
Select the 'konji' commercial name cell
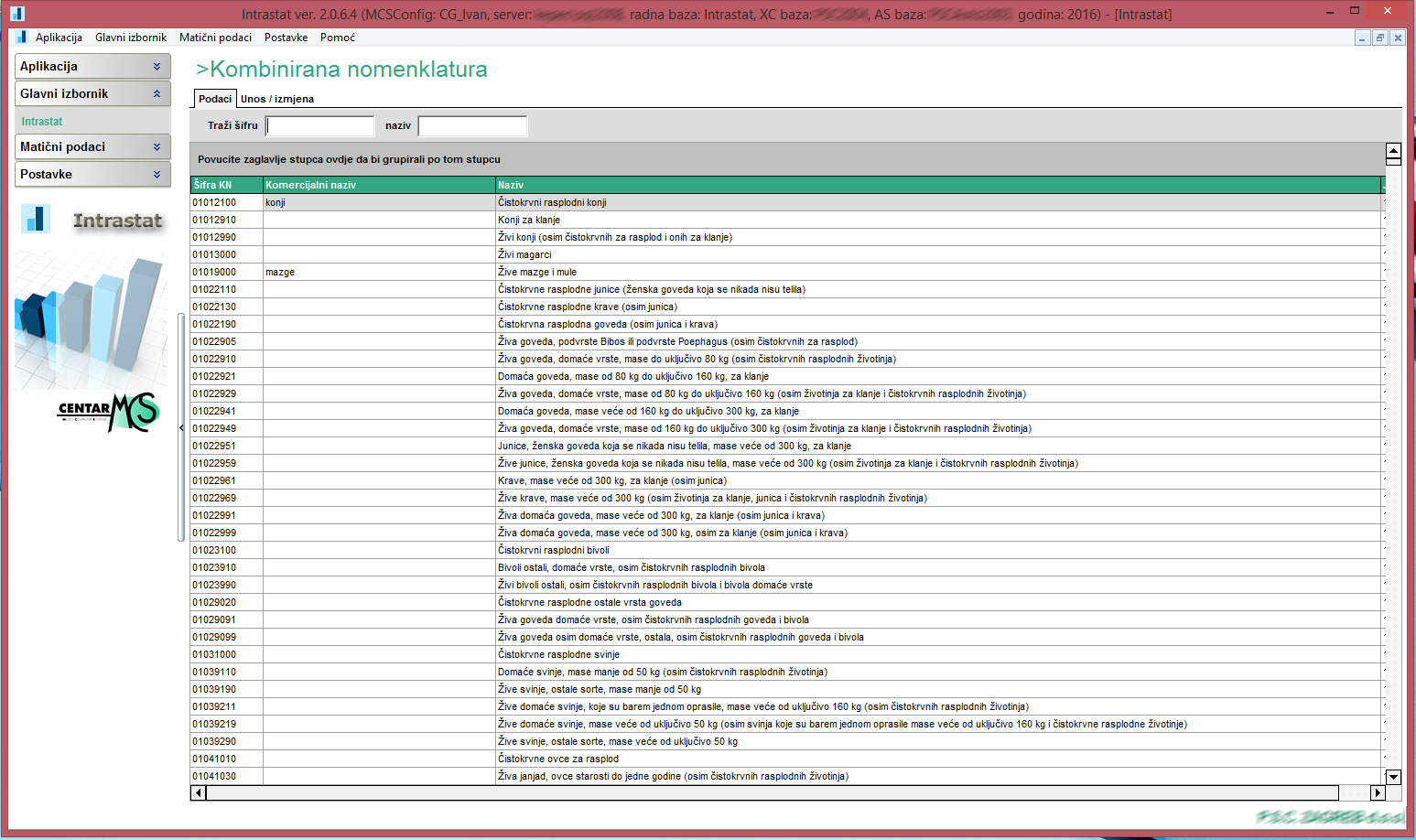click(379, 202)
